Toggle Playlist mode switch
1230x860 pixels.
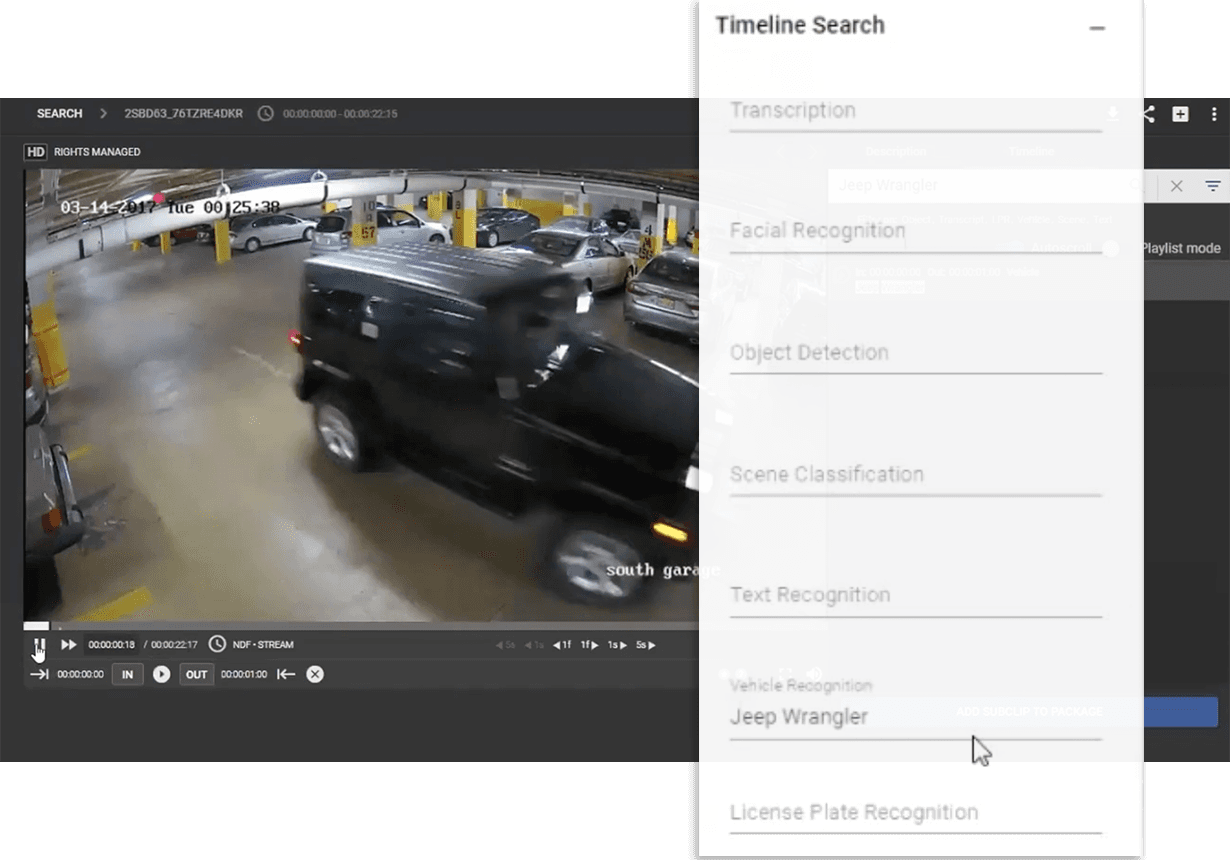pyautogui.click(x=1112, y=248)
